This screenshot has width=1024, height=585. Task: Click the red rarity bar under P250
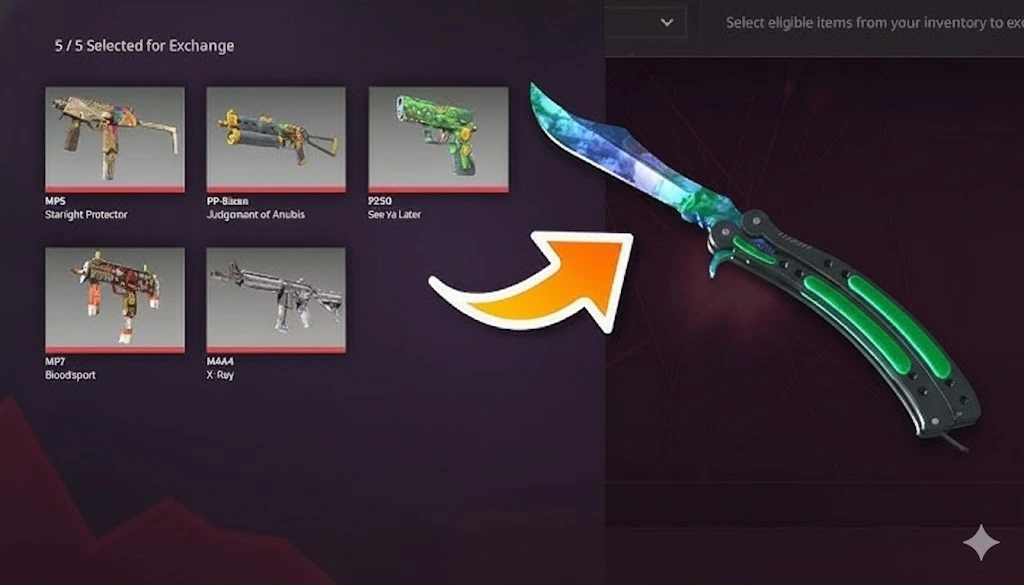click(x=438, y=189)
